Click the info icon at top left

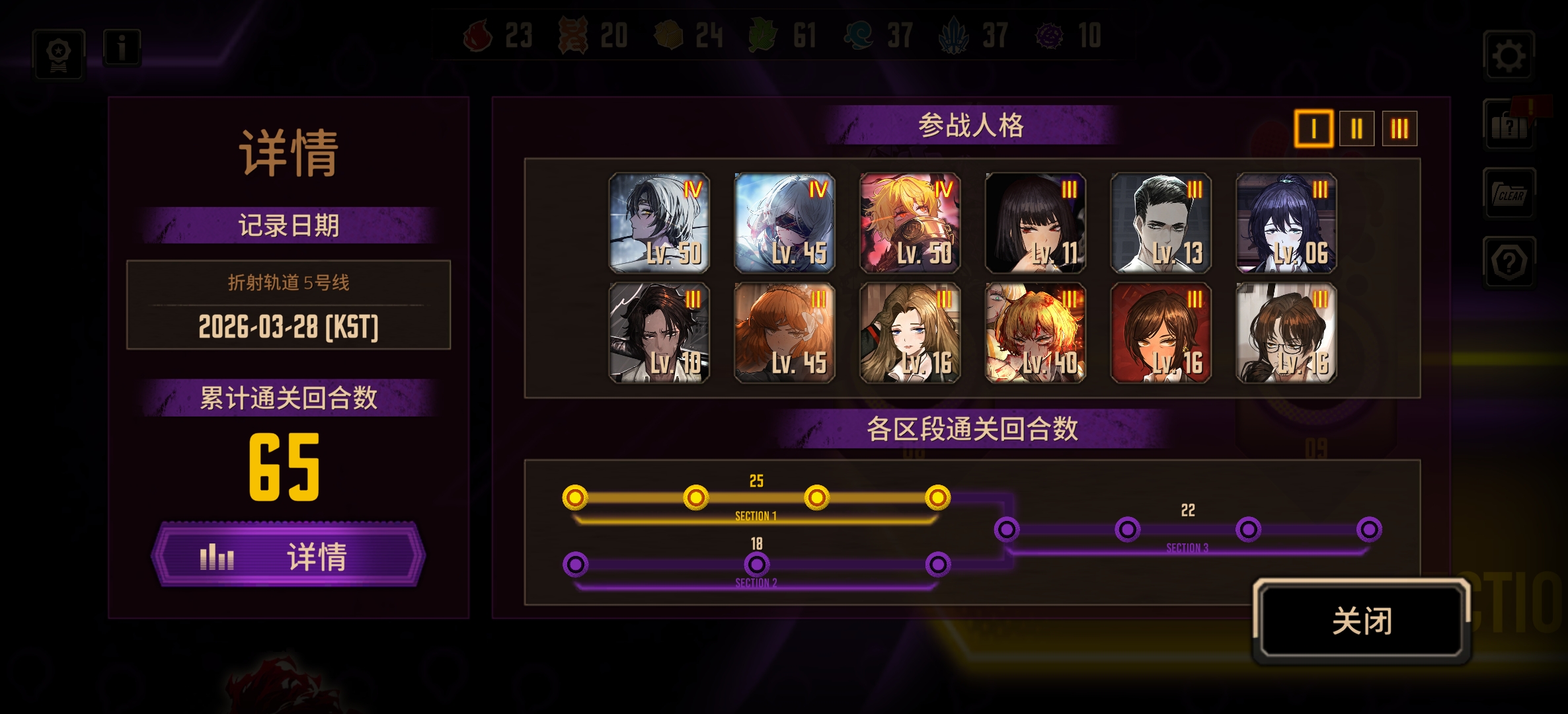tap(122, 48)
